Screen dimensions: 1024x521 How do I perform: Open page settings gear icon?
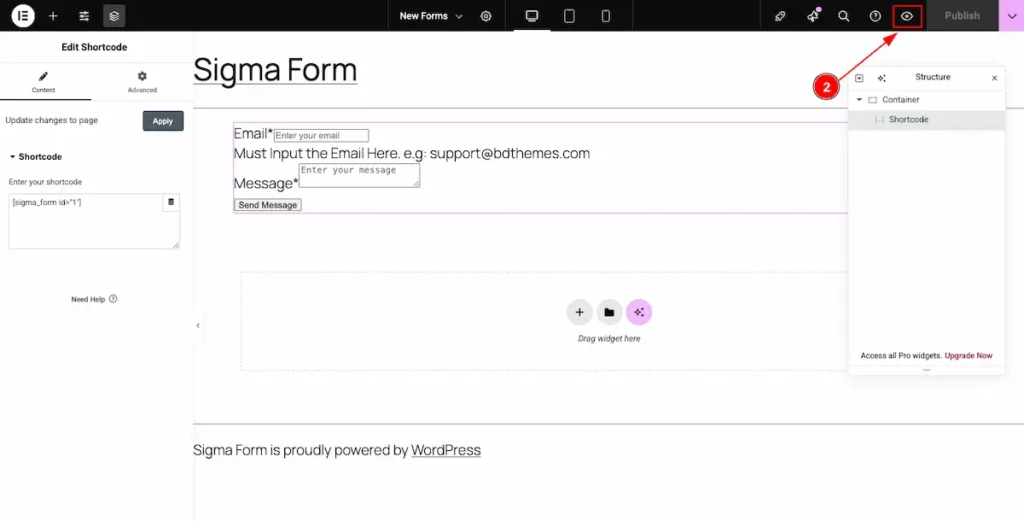coord(486,16)
